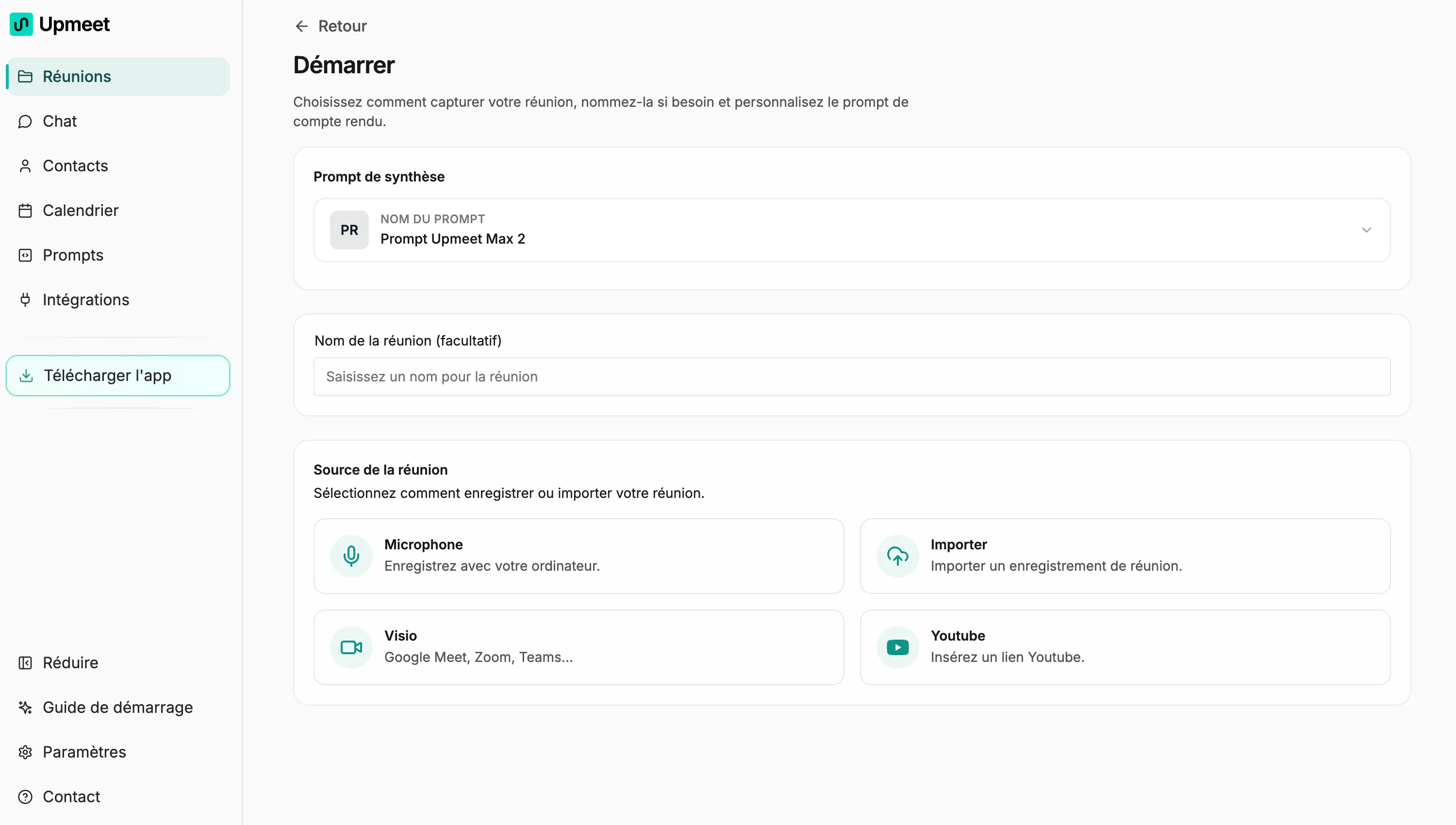The width and height of the screenshot is (1456, 825).
Task: Go back with the Retour link
Action: tap(331, 26)
